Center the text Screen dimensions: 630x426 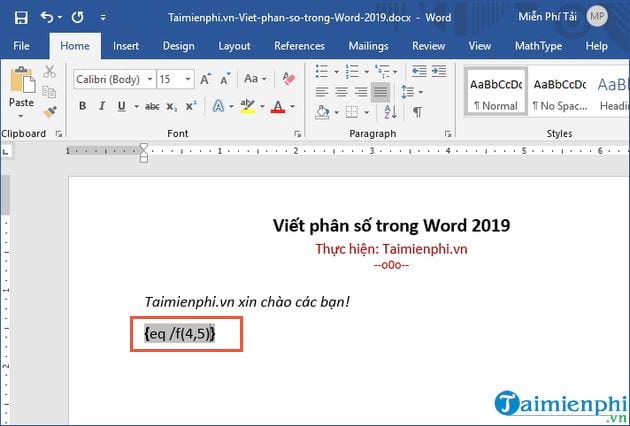tap(341, 92)
